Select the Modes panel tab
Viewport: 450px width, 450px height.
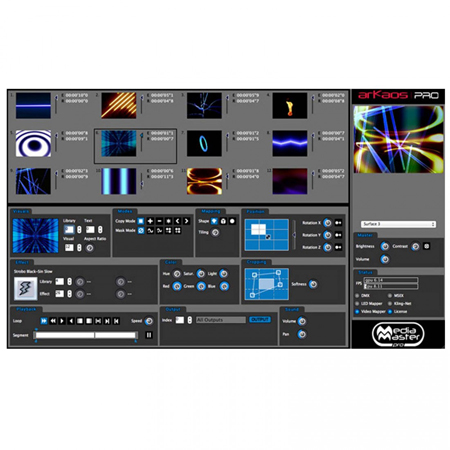(x=125, y=211)
